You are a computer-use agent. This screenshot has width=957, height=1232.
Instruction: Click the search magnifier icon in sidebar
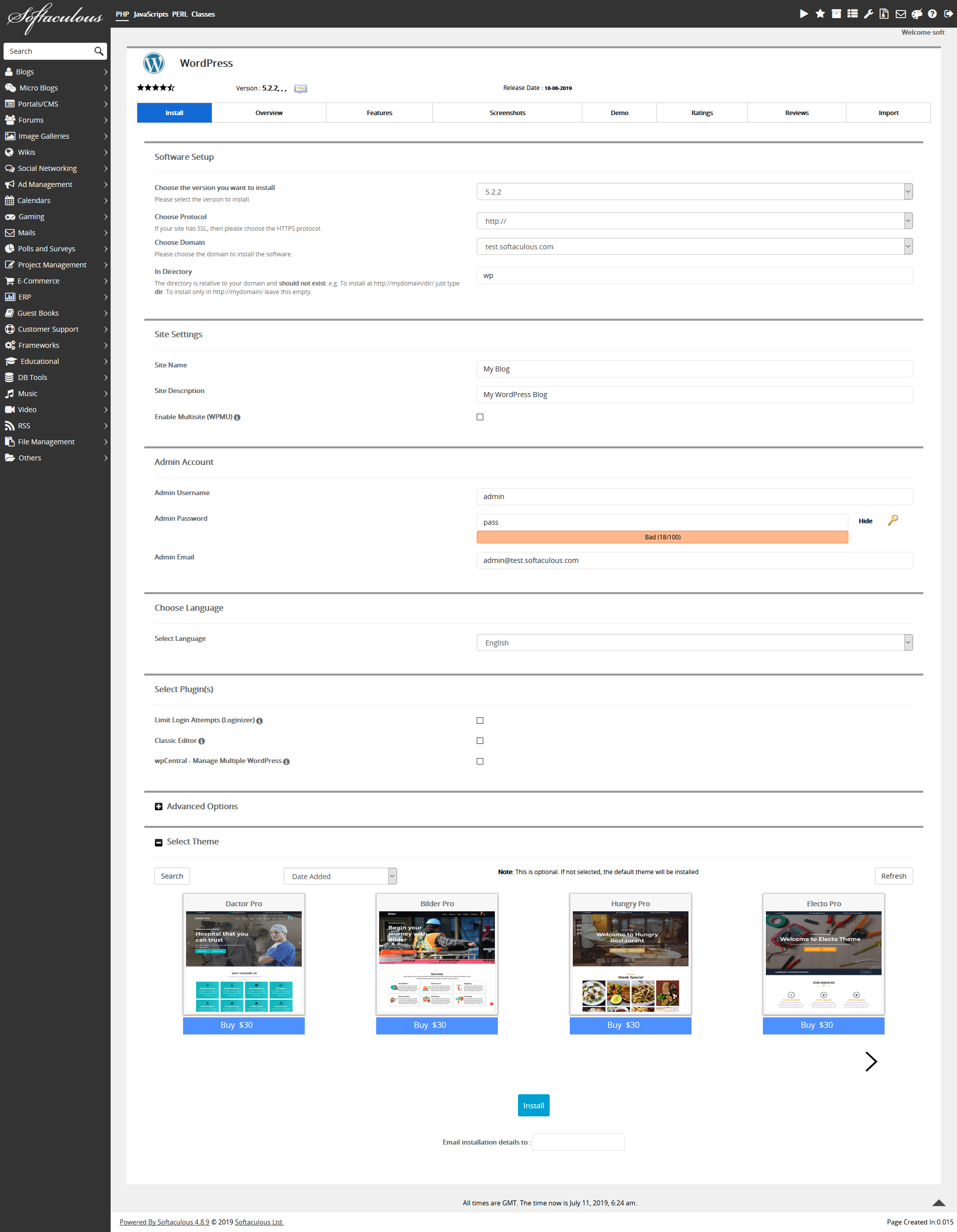click(99, 51)
